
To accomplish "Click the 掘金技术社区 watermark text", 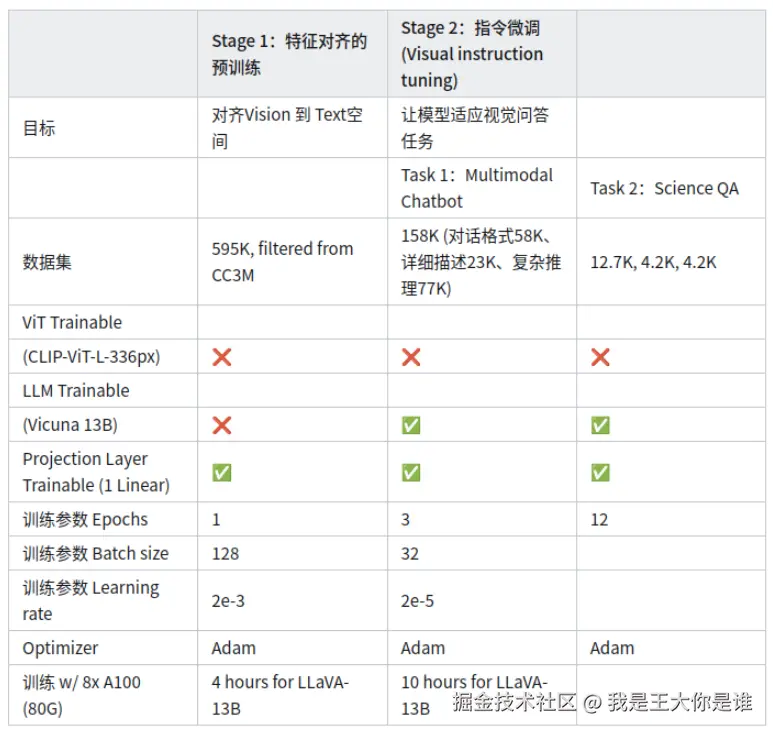I will pyautogui.click(x=514, y=702).
